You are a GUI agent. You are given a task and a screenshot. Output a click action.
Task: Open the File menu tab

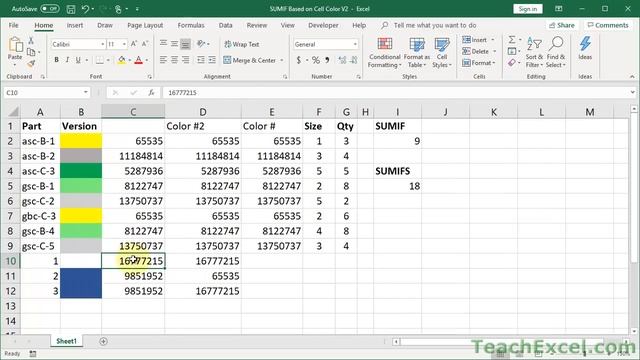[13, 25]
